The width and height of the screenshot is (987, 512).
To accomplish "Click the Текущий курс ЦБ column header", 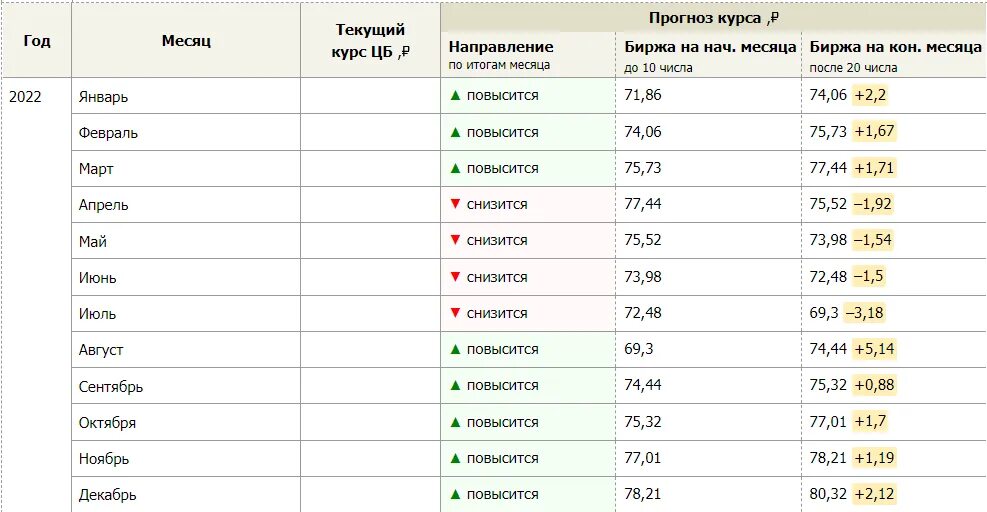I will pos(370,41).
